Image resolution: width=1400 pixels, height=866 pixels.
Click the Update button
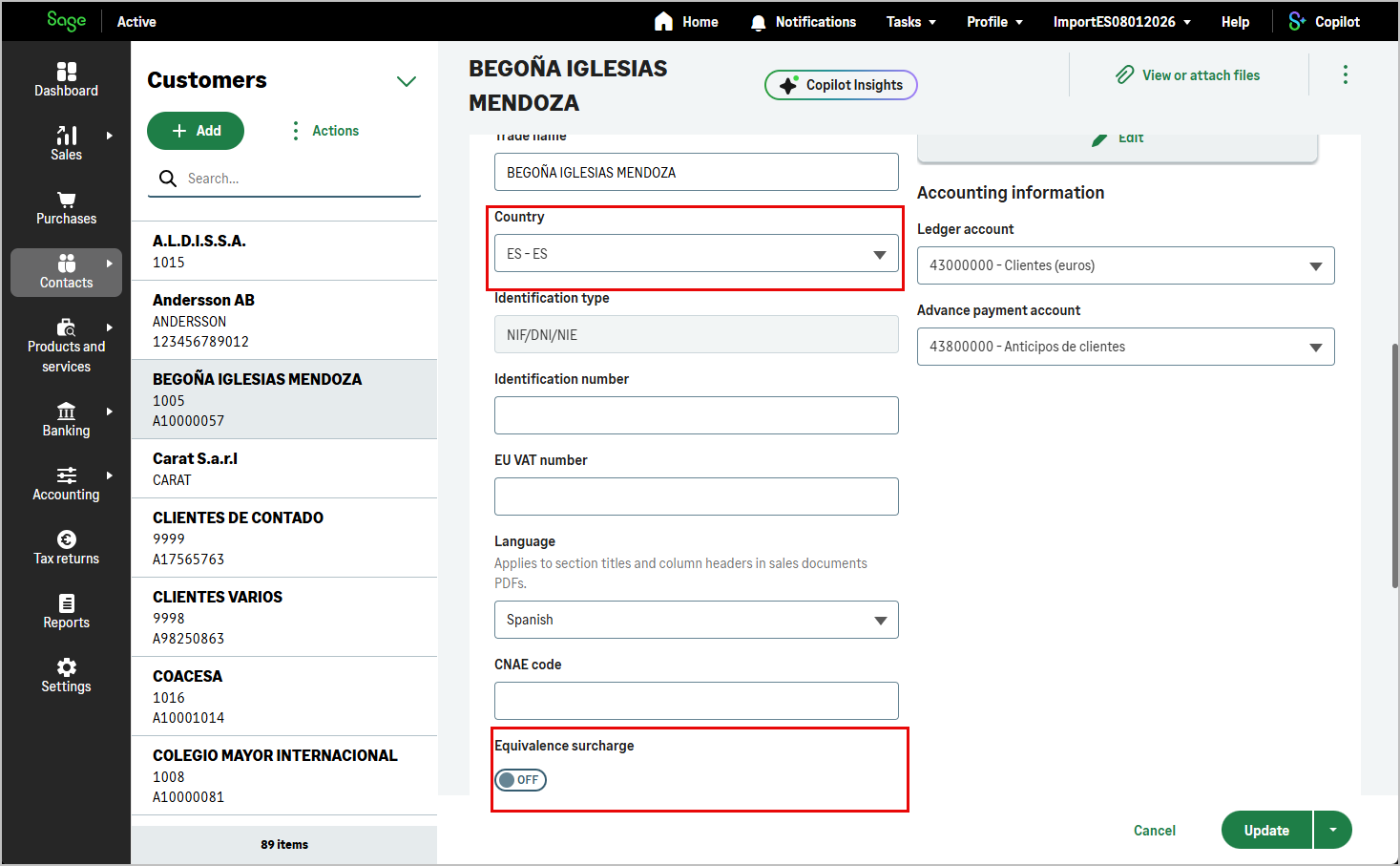click(x=1266, y=830)
